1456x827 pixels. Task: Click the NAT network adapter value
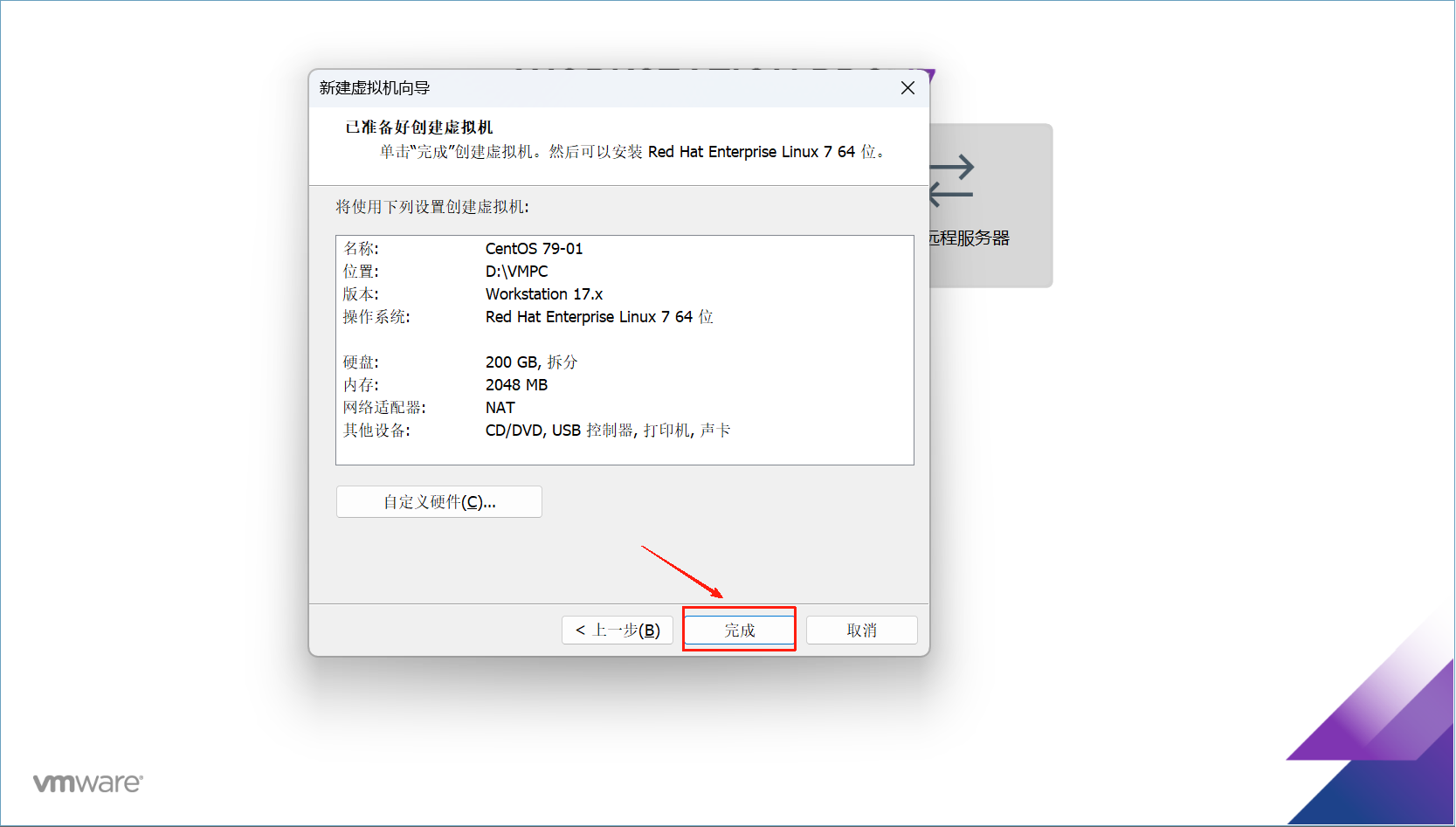click(500, 408)
